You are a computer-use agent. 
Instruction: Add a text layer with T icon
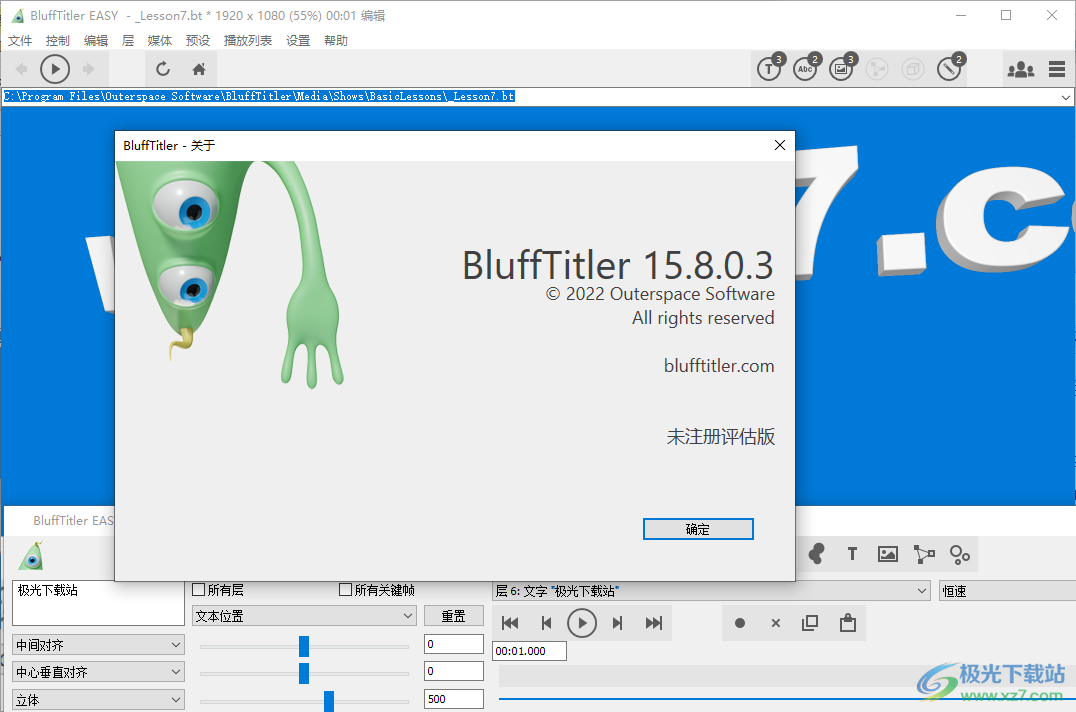852,554
